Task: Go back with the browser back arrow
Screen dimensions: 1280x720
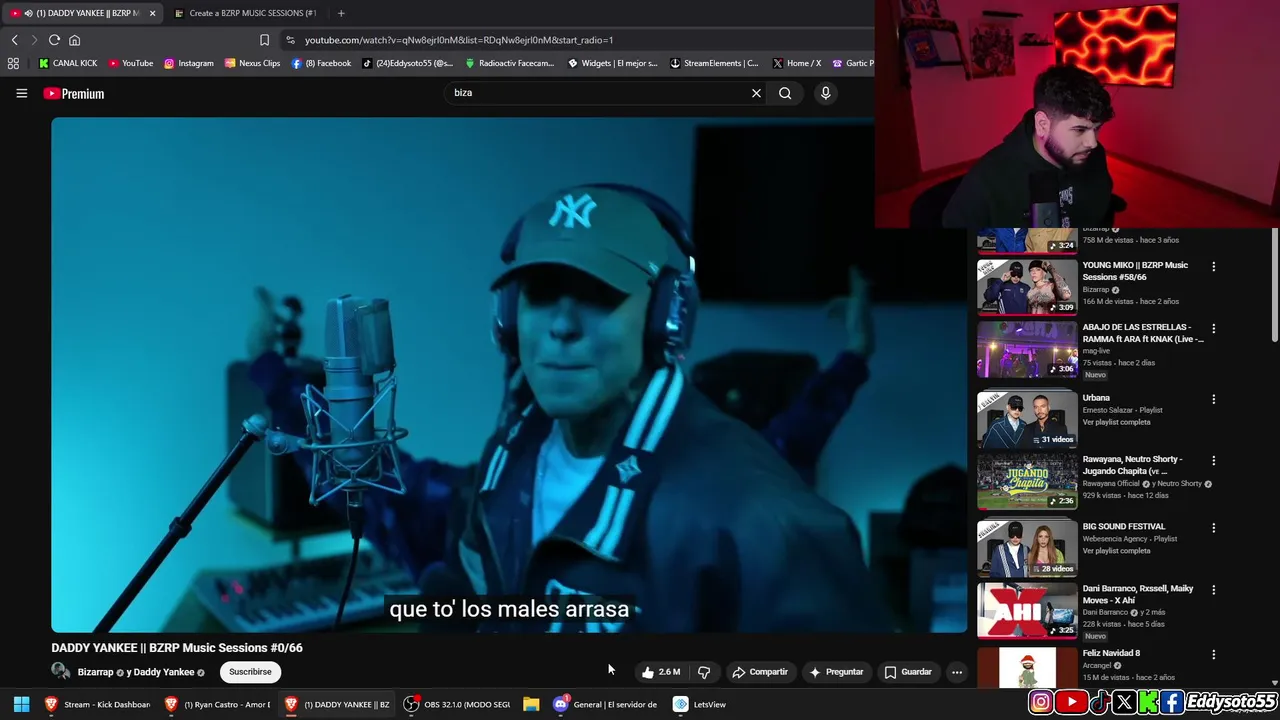Action: pyautogui.click(x=14, y=40)
